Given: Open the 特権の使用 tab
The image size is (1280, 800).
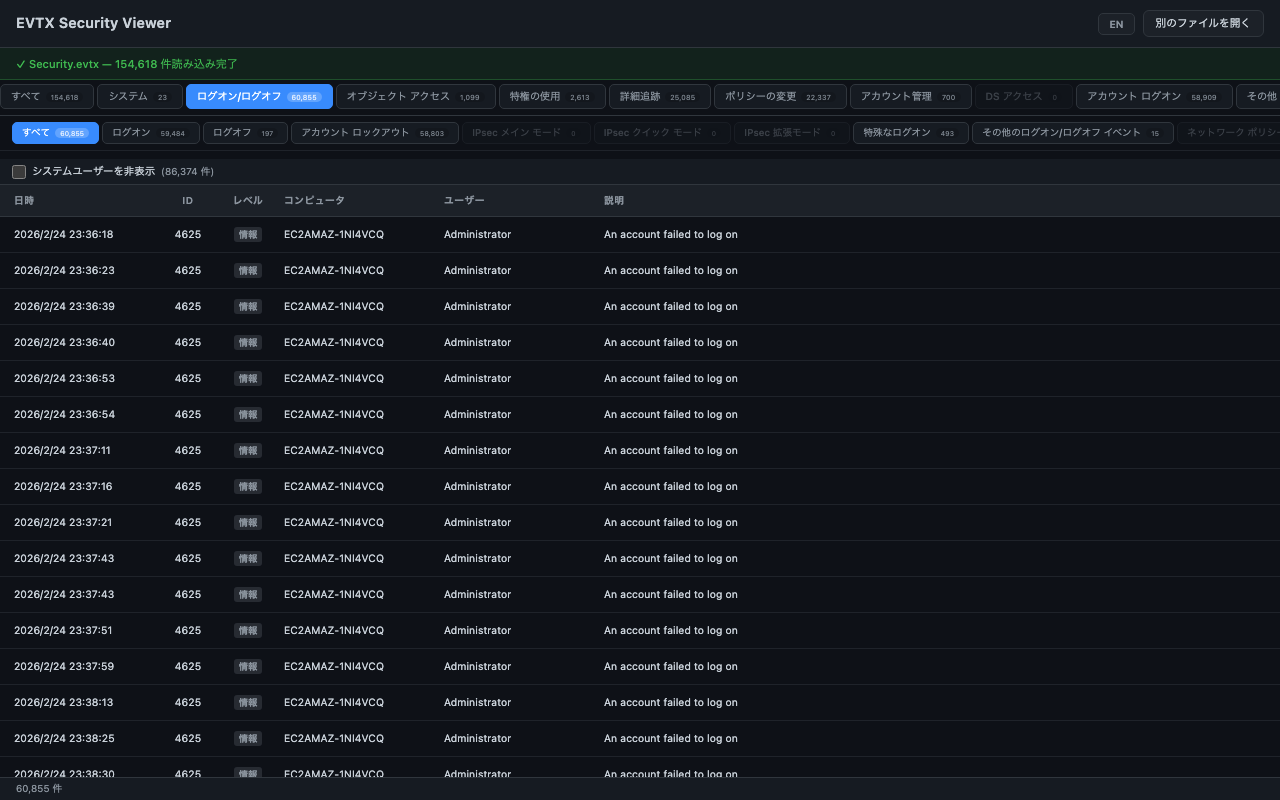Looking at the screenshot, I should point(552,96).
